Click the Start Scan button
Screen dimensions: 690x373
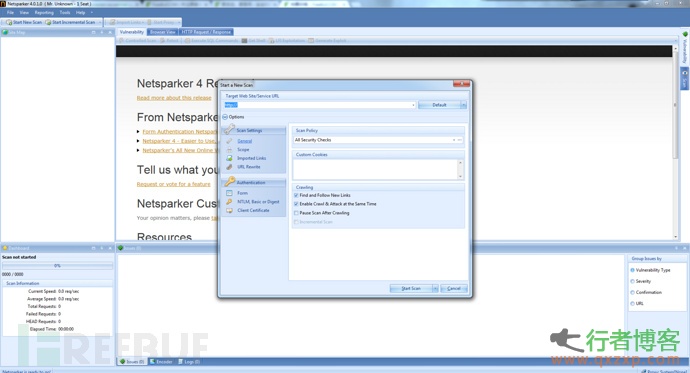[411, 289]
